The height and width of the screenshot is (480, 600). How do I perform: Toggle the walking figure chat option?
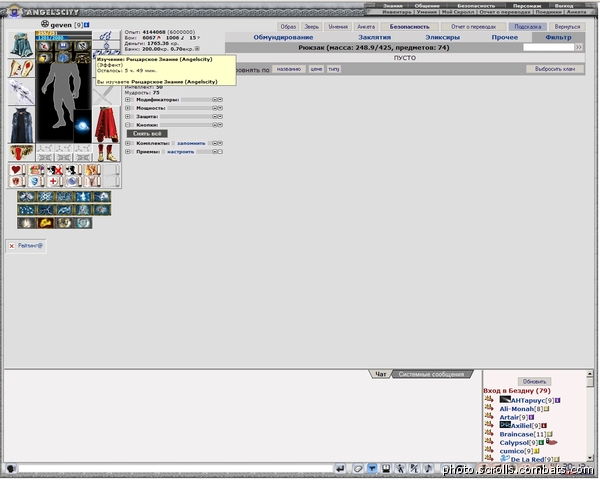[x=400, y=469]
